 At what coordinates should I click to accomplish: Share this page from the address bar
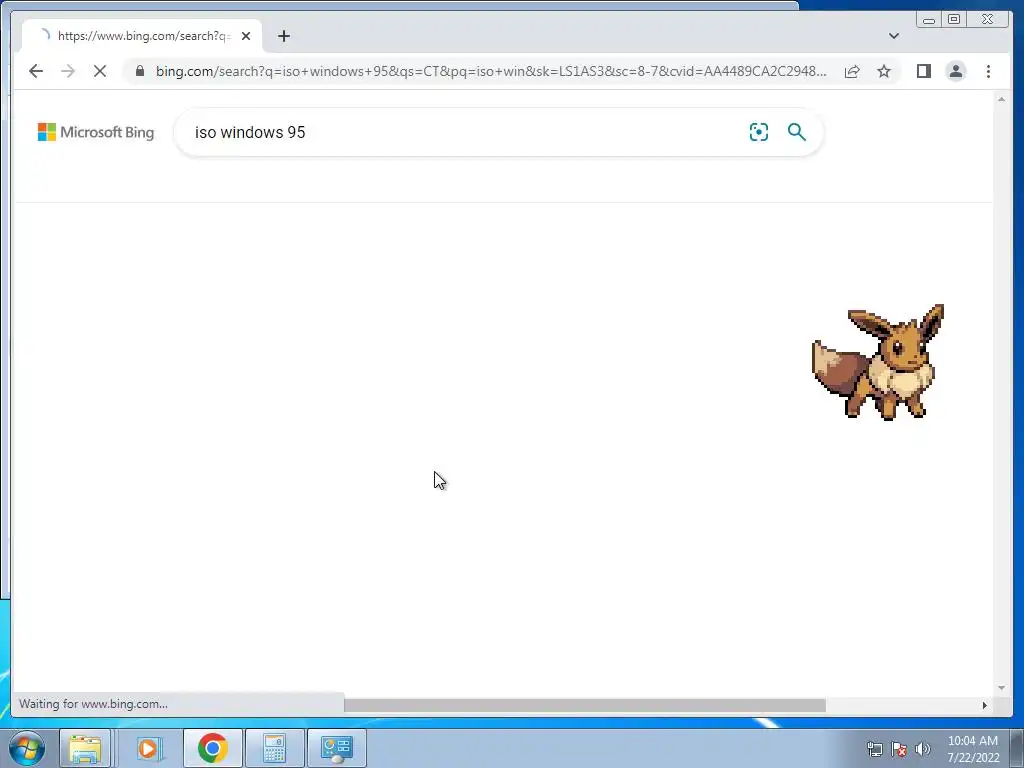852,71
